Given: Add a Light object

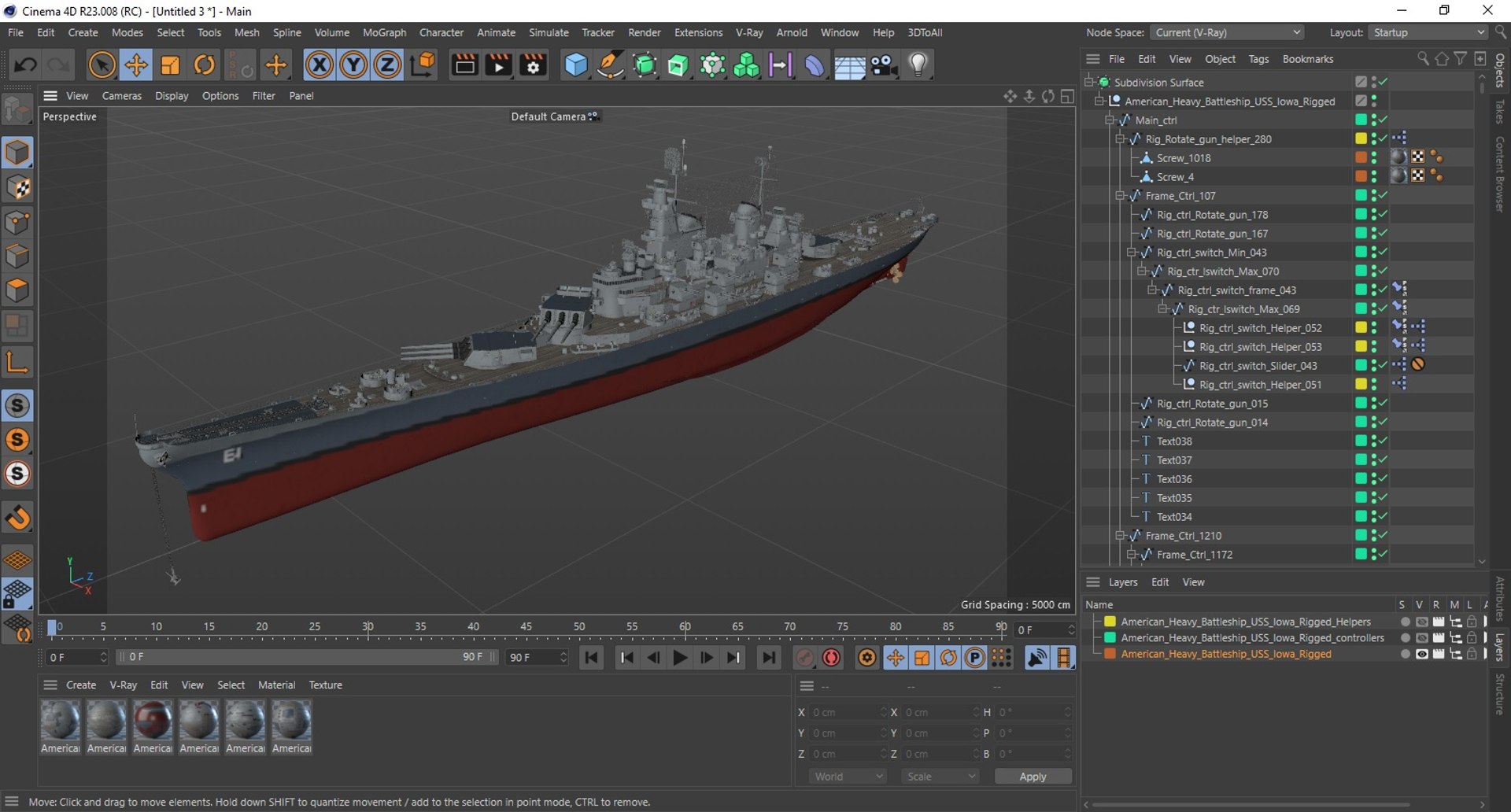Looking at the screenshot, I should (x=918, y=65).
